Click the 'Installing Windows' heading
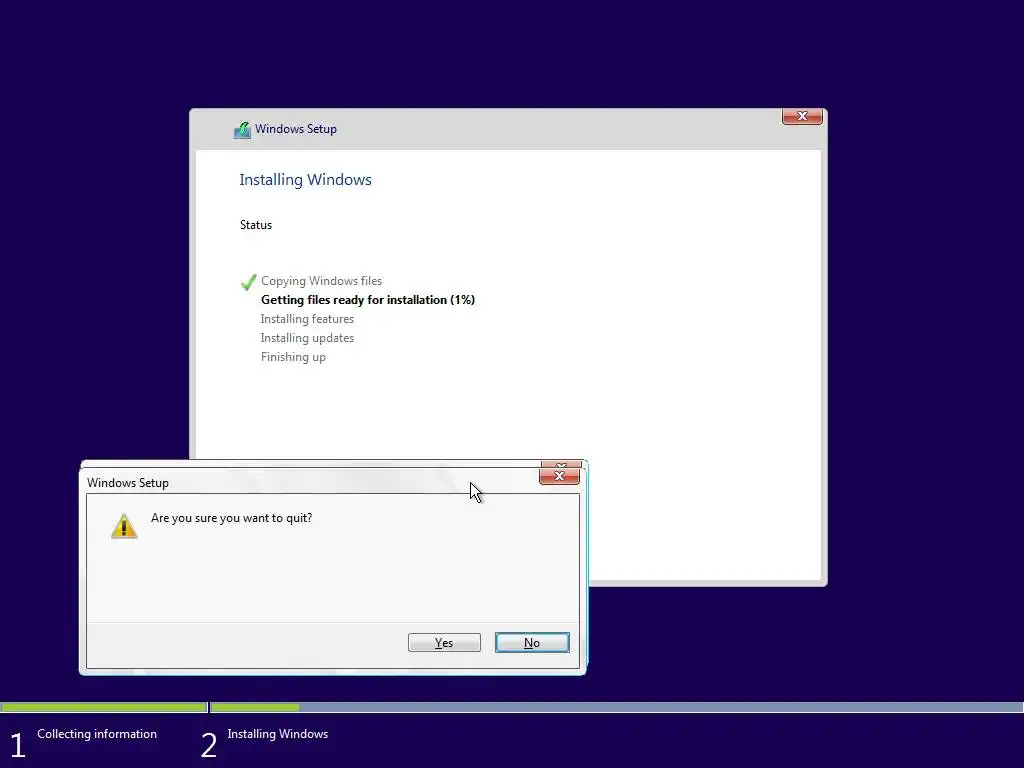Screen dimensions: 1024x768 pyautogui.click(x=306, y=180)
